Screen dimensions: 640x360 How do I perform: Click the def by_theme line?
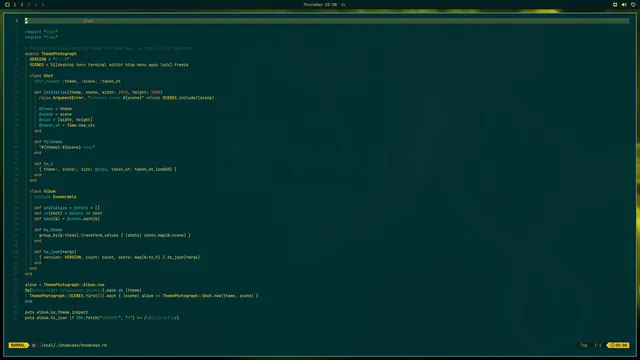coord(48,230)
